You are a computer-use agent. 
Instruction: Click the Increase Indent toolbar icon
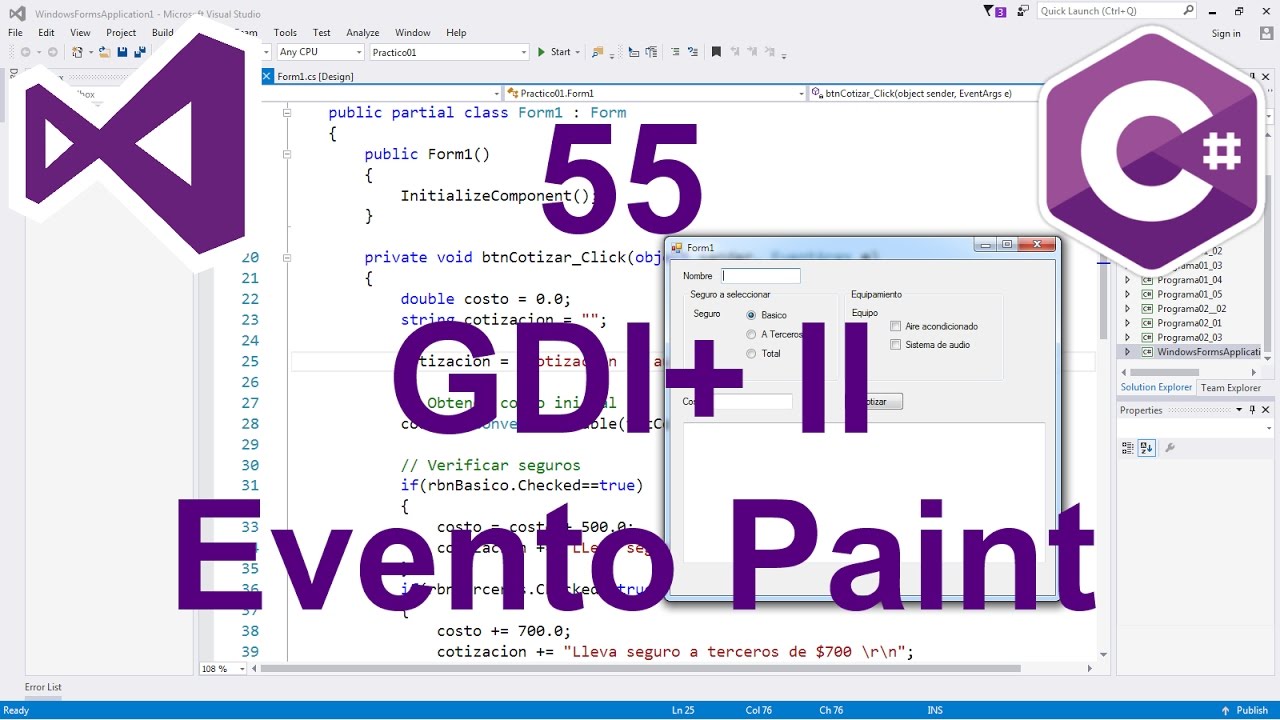[x=651, y=52]
